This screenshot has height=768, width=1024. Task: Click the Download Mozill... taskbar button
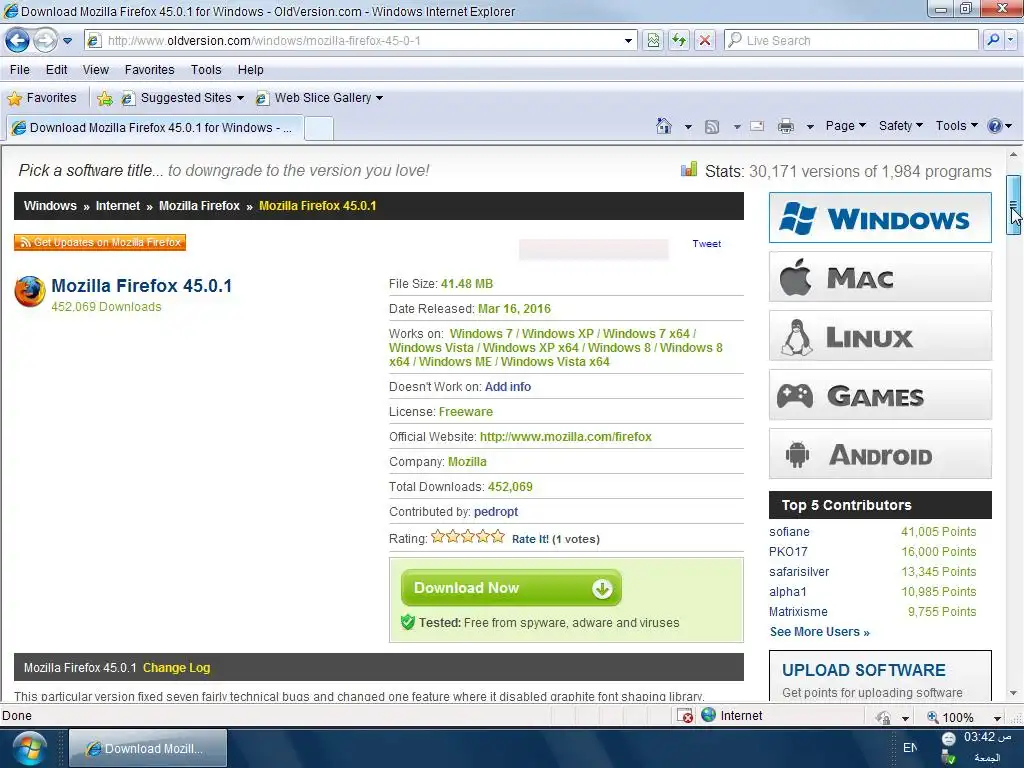tap(148, 748)
